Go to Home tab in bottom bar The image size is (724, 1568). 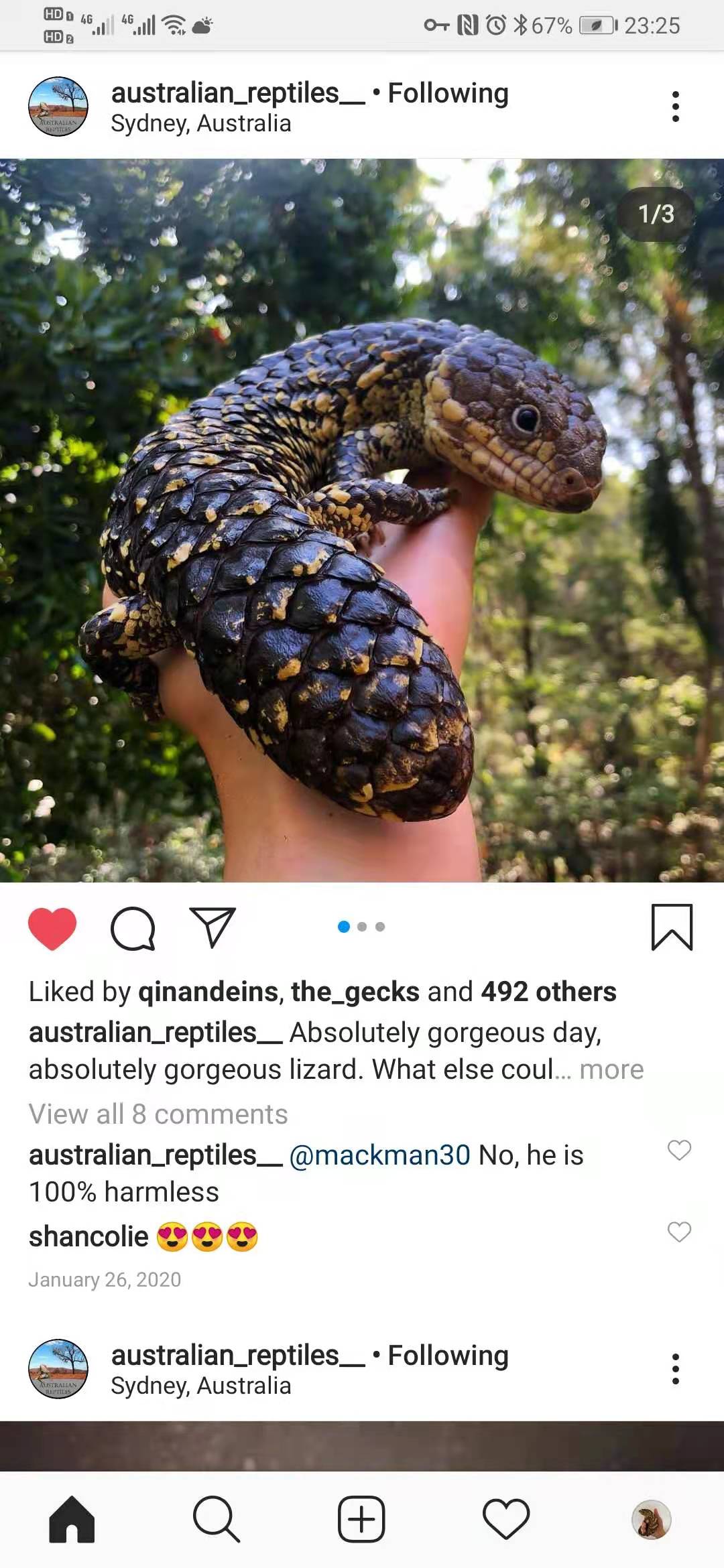pyautogui.click(x=72, y=1519)
